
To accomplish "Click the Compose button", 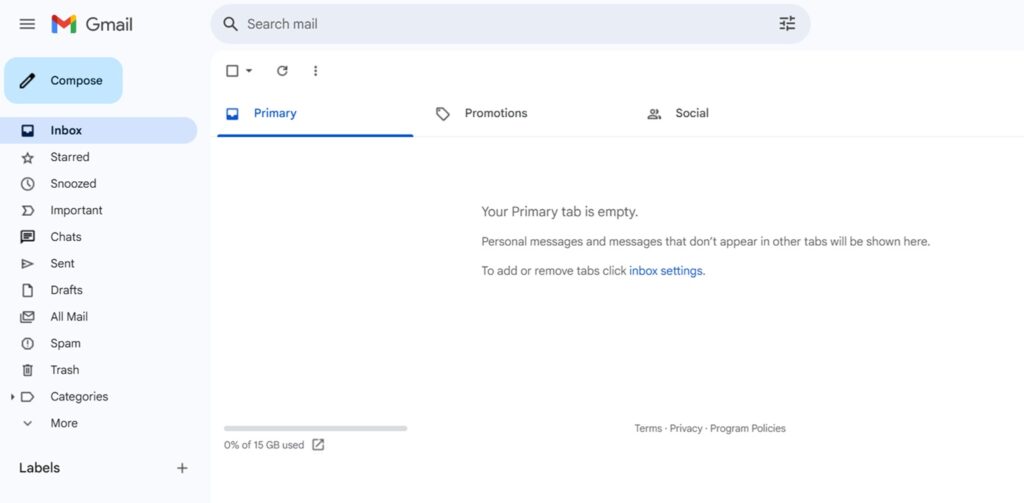I will coord(63,80).
